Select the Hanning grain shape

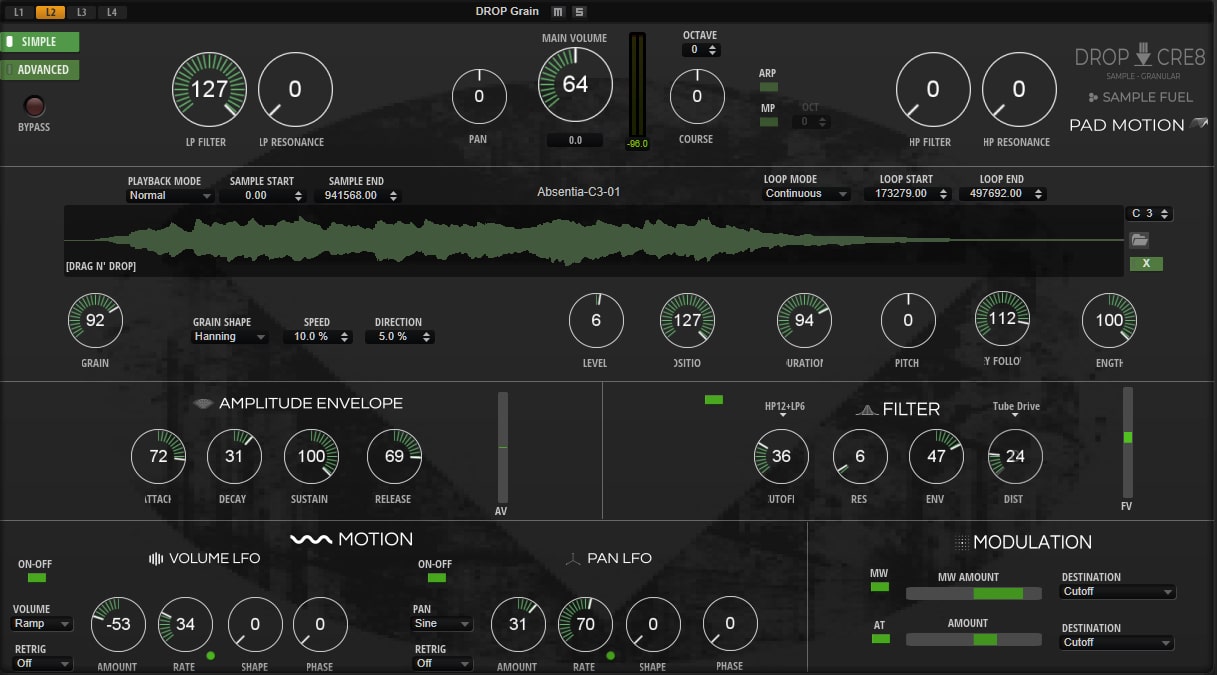[229, 336]
